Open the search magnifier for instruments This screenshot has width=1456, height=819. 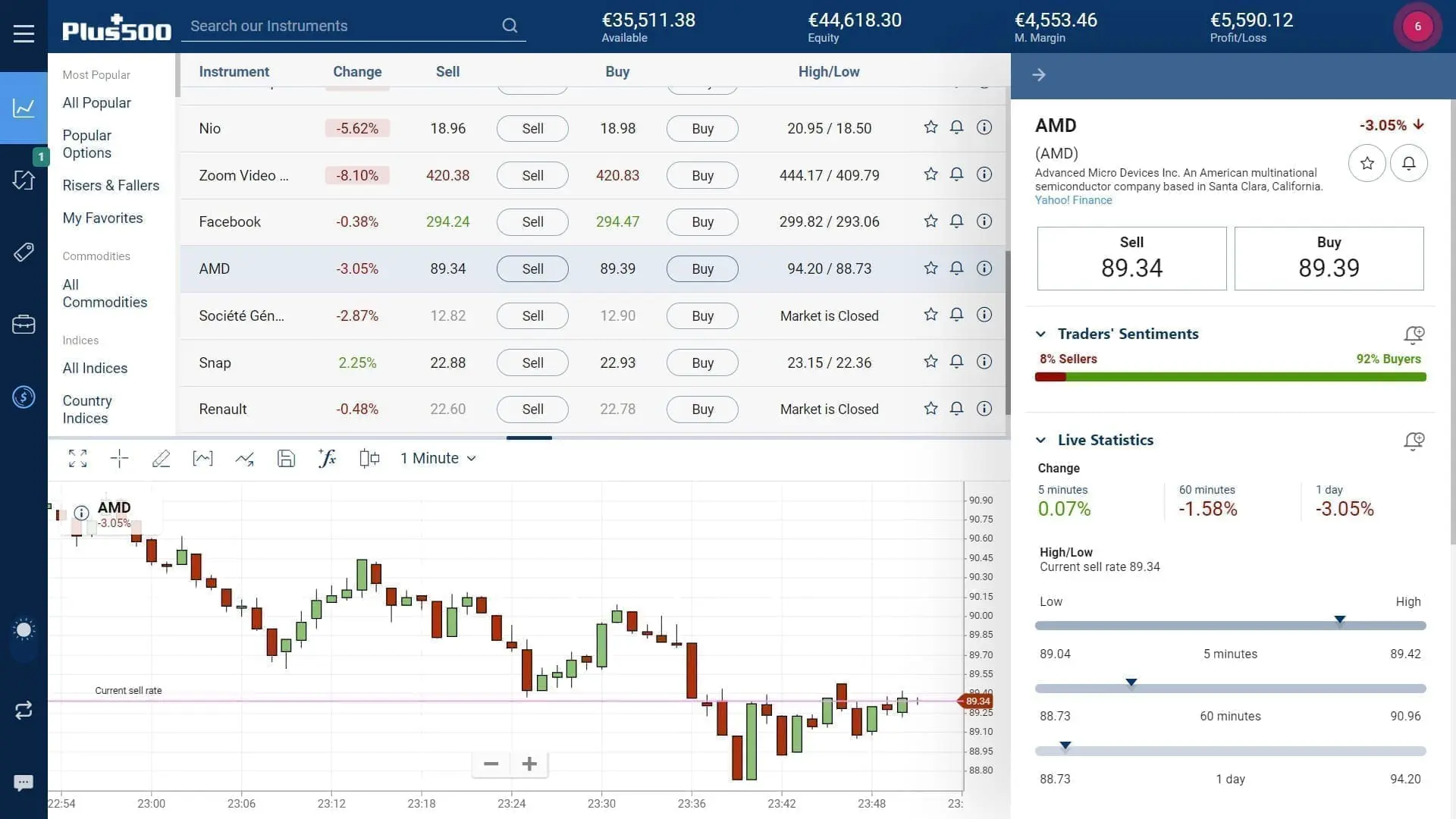point(510,26)
